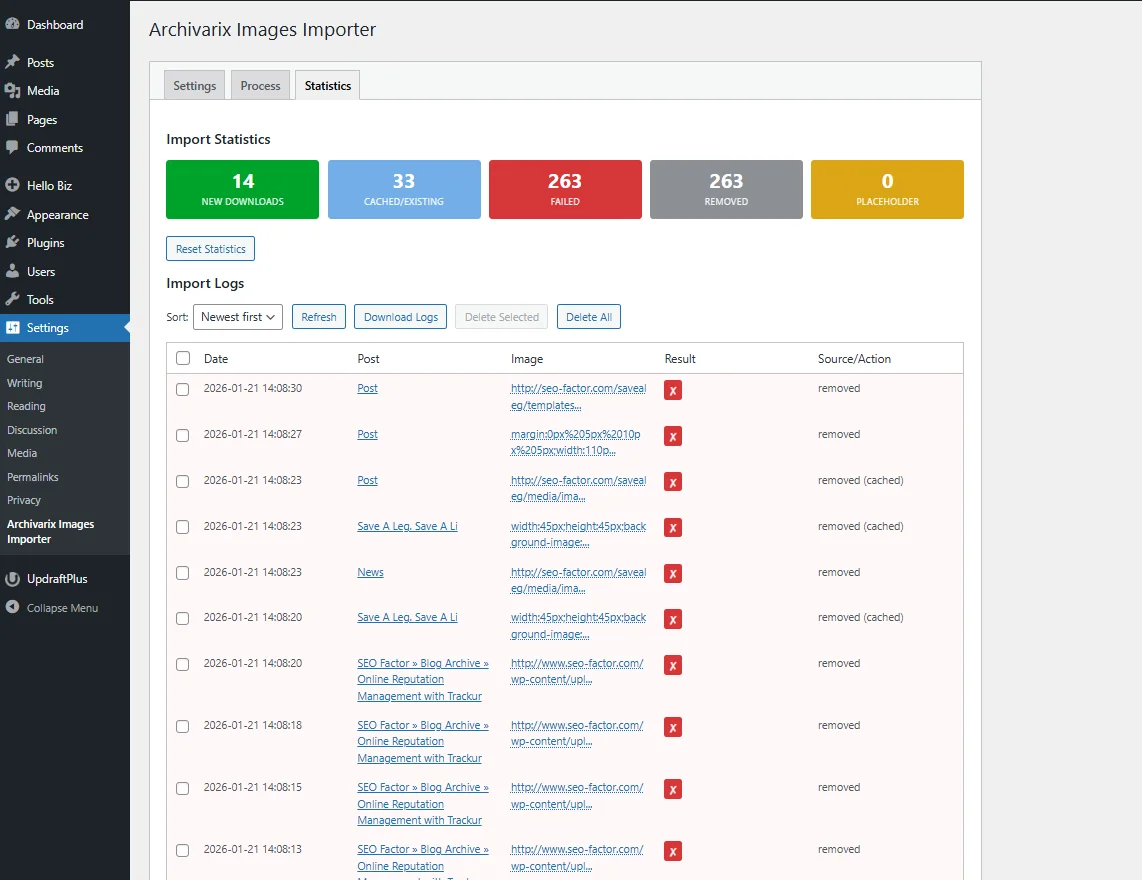
Task: Open the Settings tab of the importer
Action: coord(194,86)
